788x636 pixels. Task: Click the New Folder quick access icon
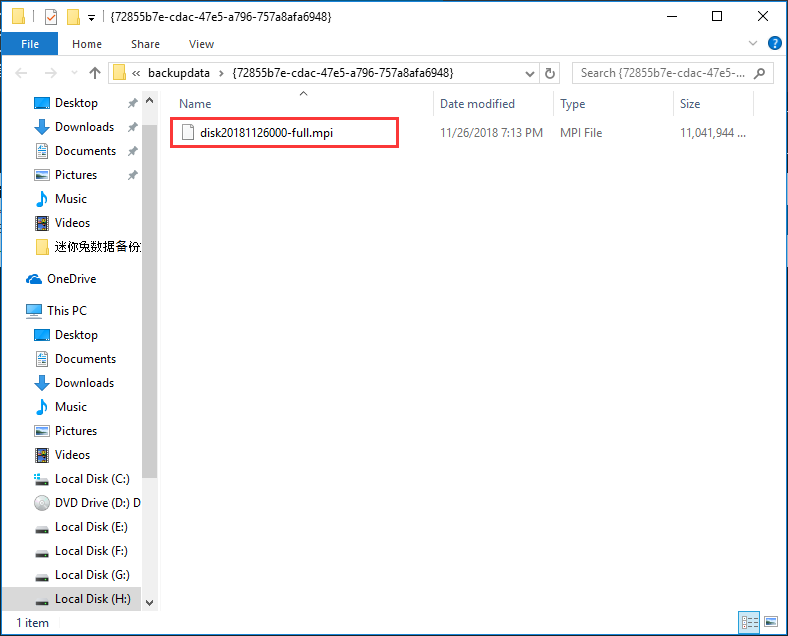tap(73, 17)
